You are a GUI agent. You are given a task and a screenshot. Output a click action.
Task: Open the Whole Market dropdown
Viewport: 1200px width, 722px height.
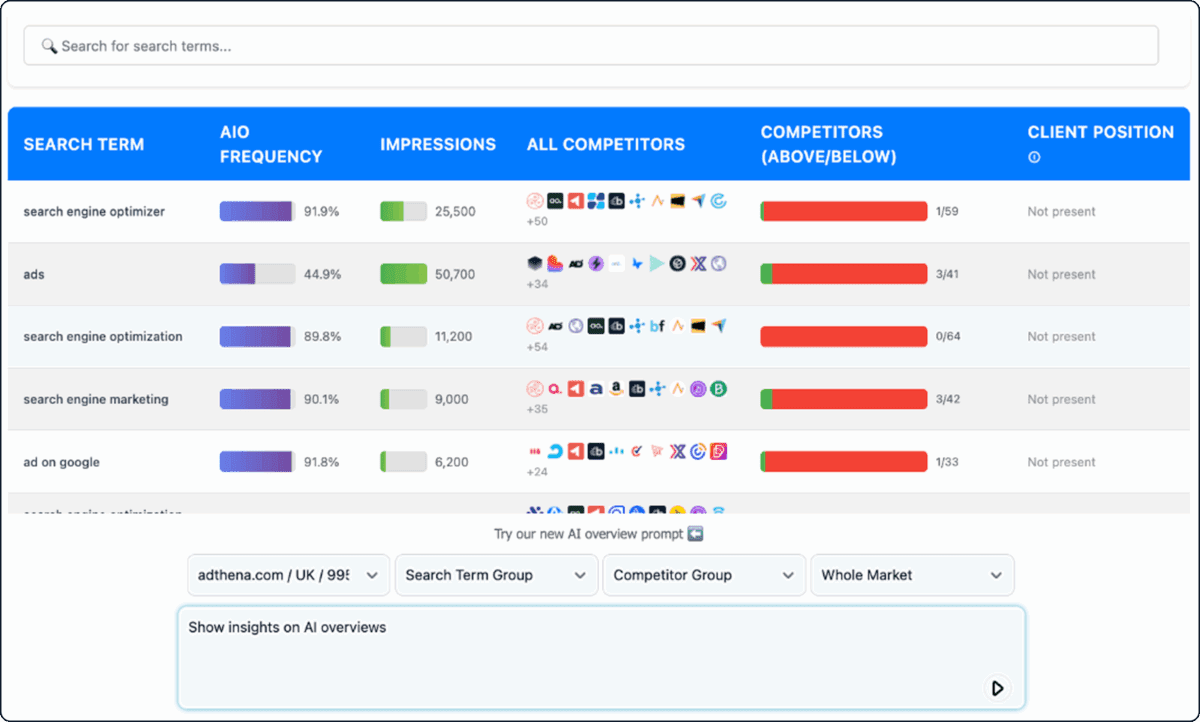click(912, 575)
